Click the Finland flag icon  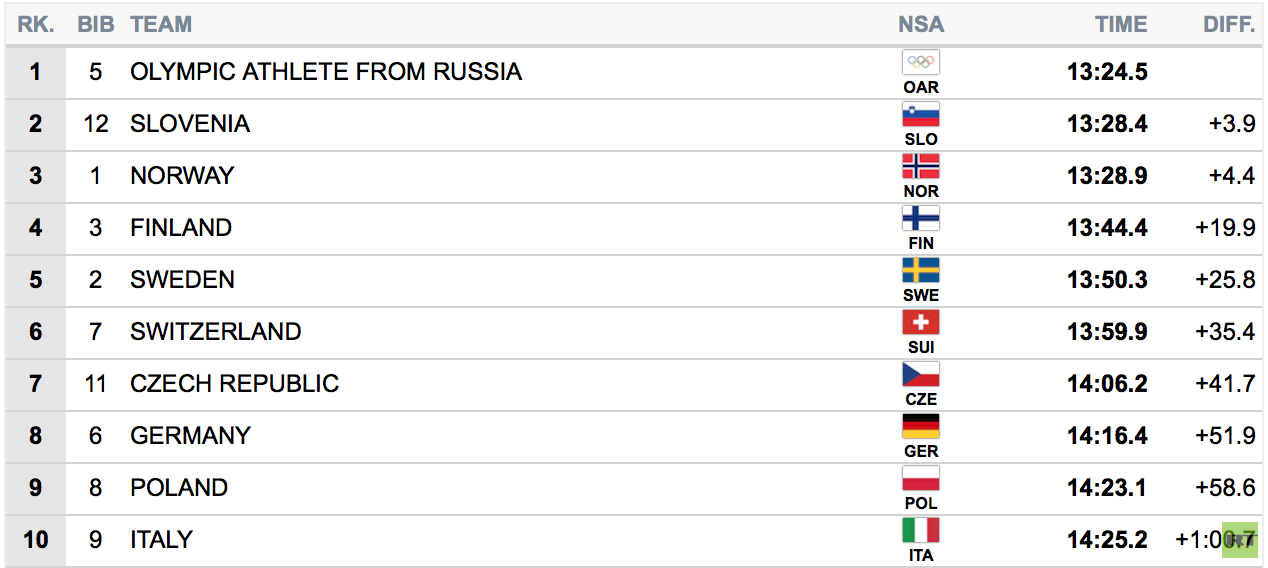click(x=921, y=219)
